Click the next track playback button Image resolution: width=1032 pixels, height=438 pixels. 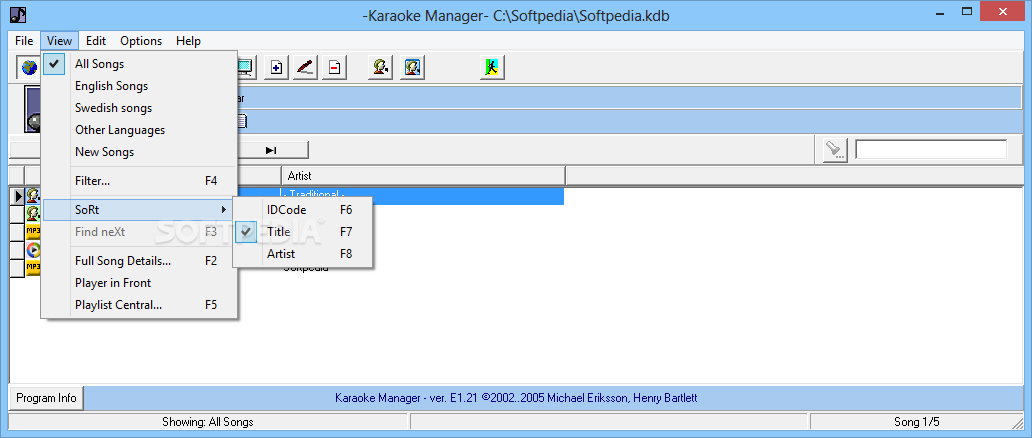[271, 150]
